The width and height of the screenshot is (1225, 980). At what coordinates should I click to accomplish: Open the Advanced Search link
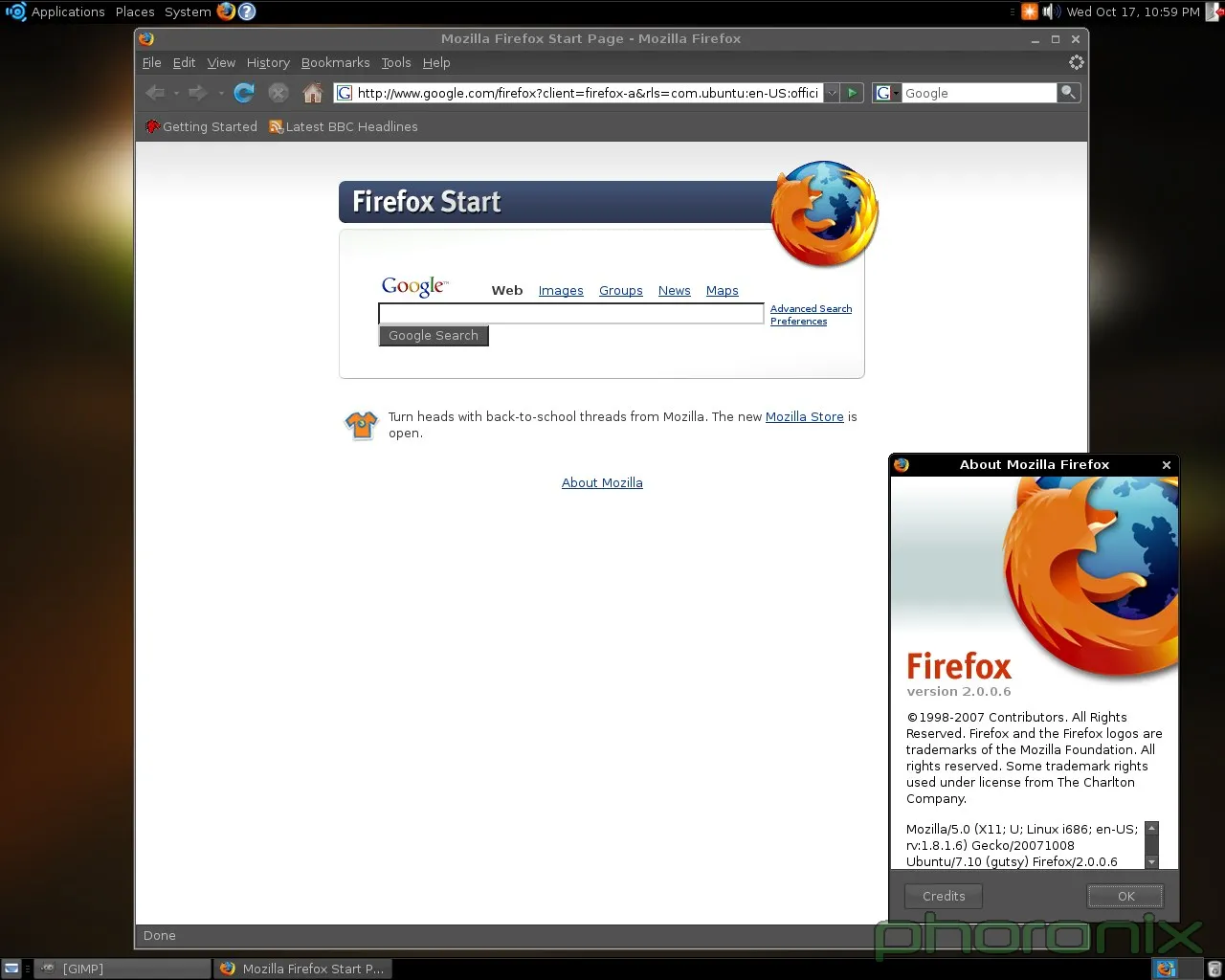tap(811, 308)
